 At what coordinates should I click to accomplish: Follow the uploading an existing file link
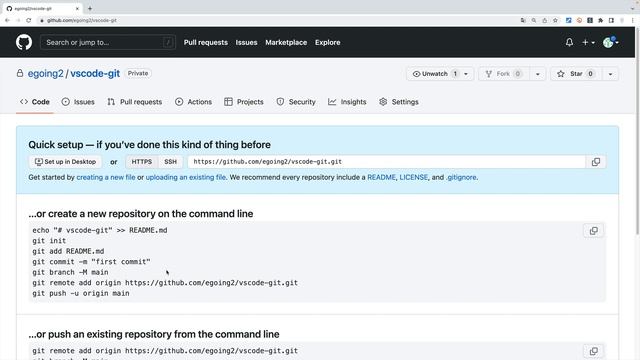click(186, 177)
